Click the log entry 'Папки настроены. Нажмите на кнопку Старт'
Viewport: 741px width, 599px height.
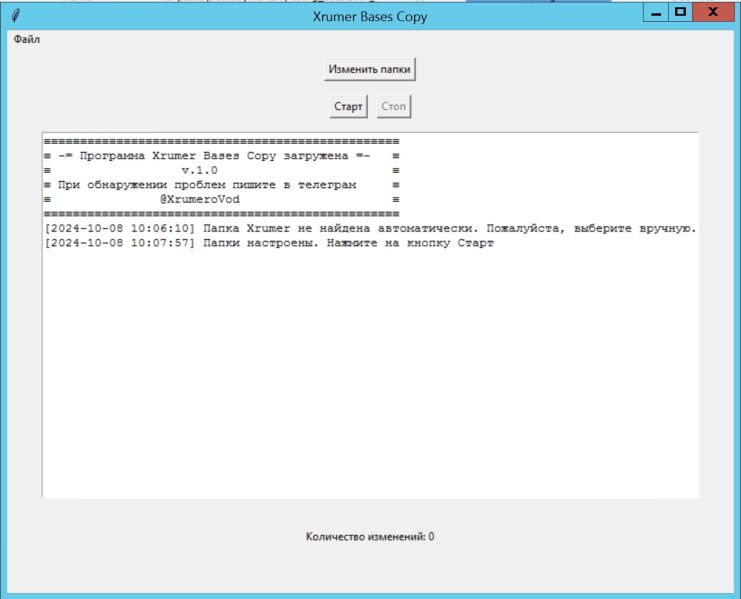coord(269,243)
